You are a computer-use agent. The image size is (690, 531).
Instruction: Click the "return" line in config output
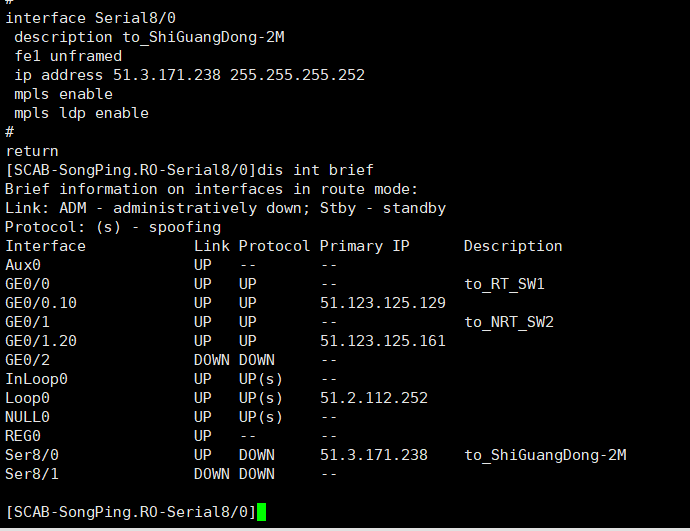point(32,151)
